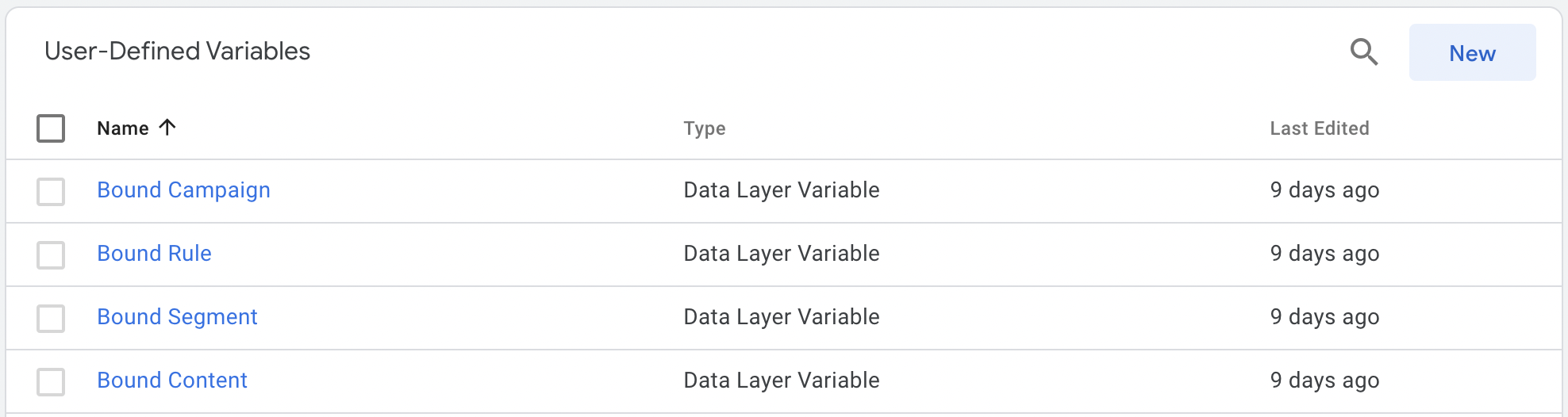Create a New user-defined variable

(x=1472, y=52)
